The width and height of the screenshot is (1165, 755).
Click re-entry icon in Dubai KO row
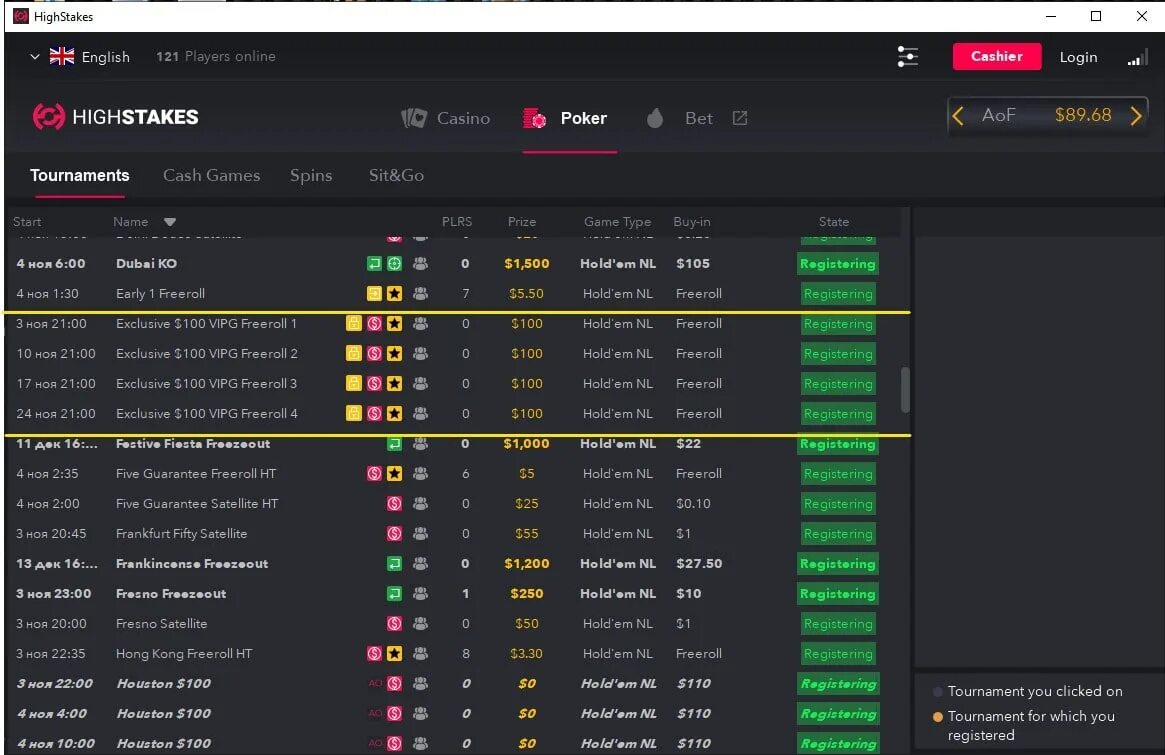374,263
